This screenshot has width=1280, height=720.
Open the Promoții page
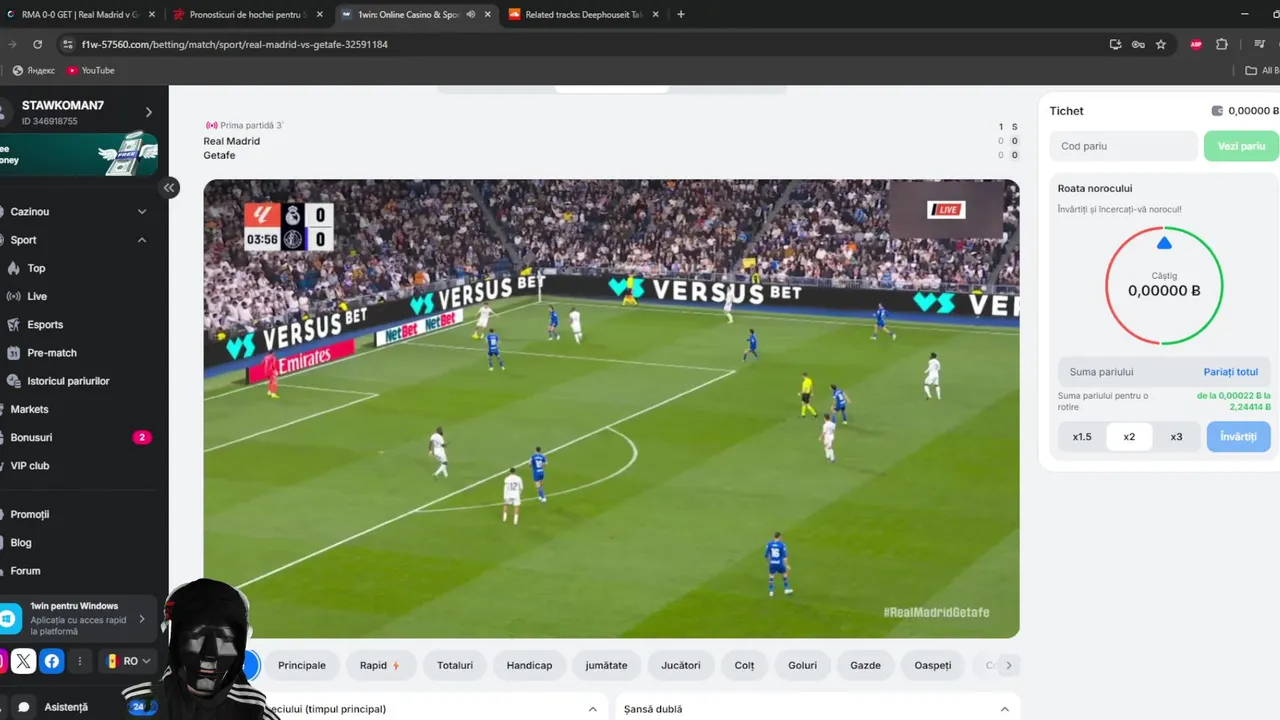(x=30, y=514)
